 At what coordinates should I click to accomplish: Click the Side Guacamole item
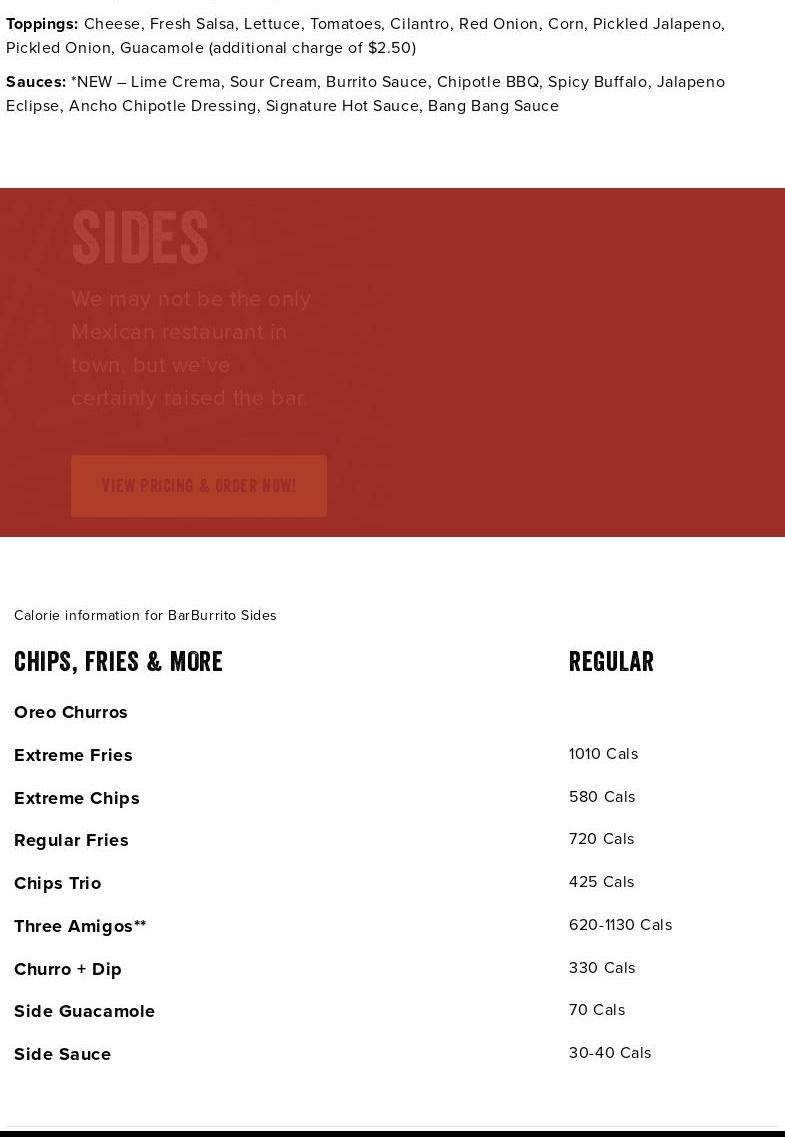[x=84, y=1011]
